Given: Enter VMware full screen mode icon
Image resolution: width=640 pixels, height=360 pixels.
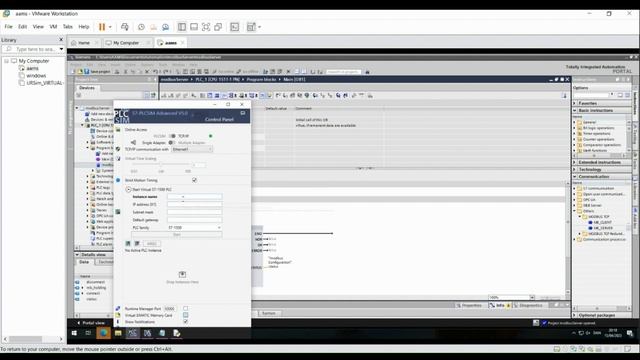Looking at the screenshot, I should (x=206, y=27).
